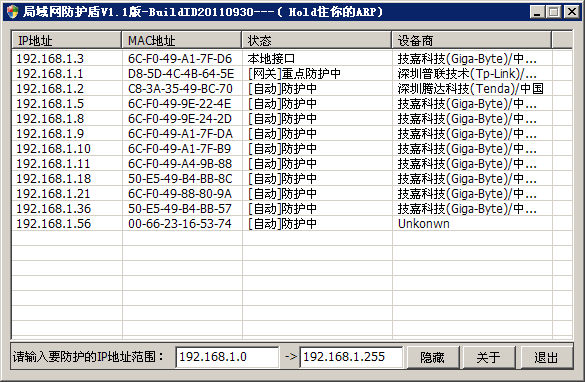
Task: Focus the start IP field 192.168.1.0
Action: pos(227,357)
